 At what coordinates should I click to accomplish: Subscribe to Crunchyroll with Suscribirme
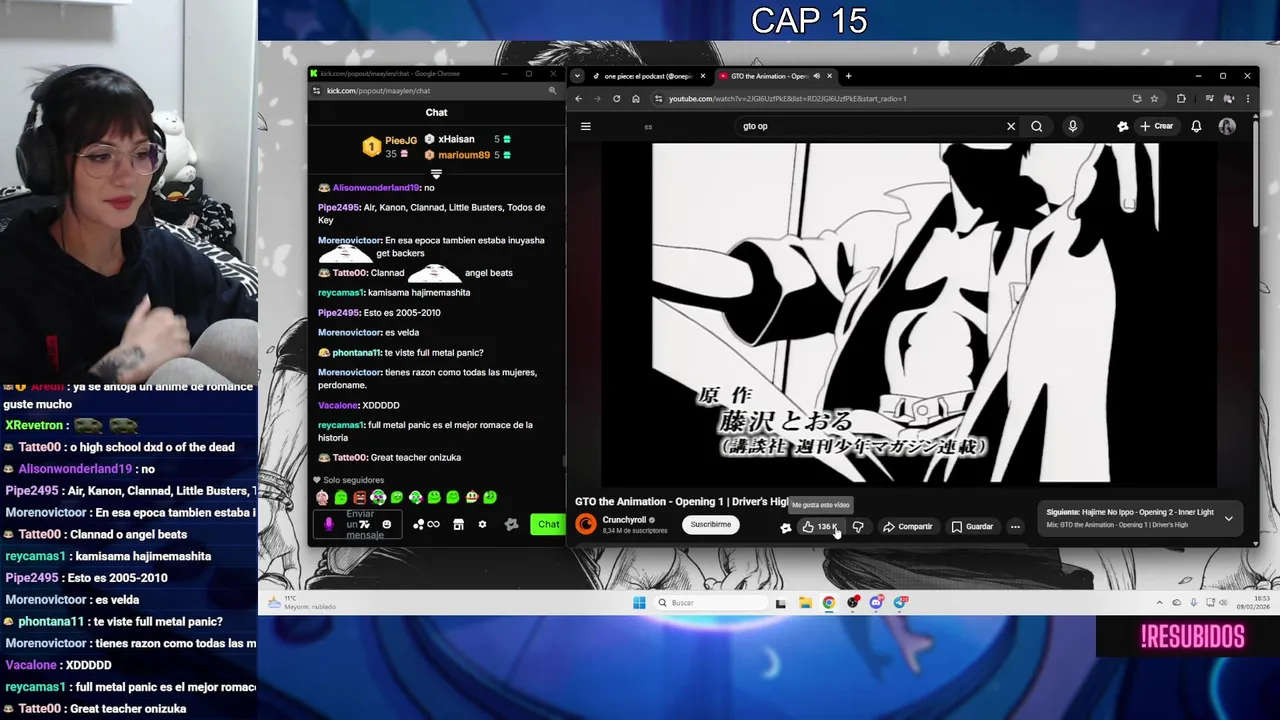pyautogui.click(x=710, y=524)
